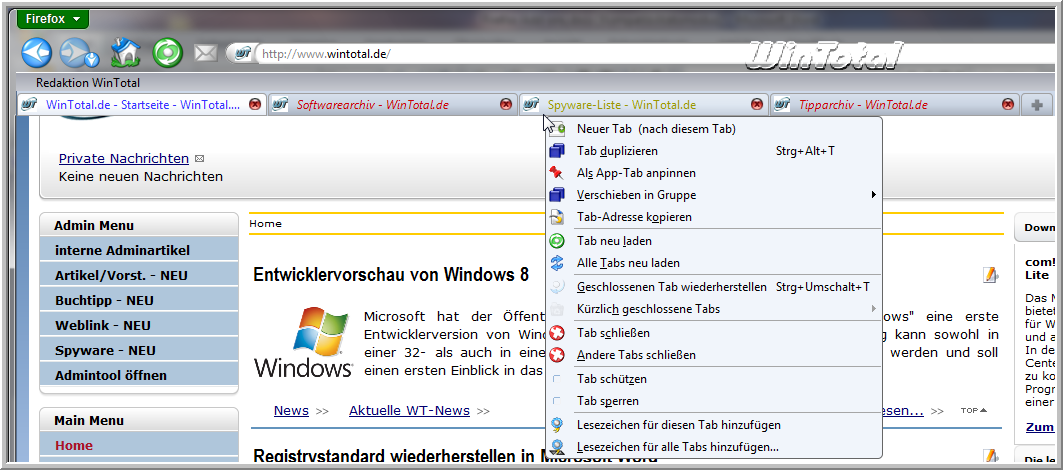Close the WinTotal.de Startseite tab
Viewport: 1063px width, 470px height.
tap(255, 104)
